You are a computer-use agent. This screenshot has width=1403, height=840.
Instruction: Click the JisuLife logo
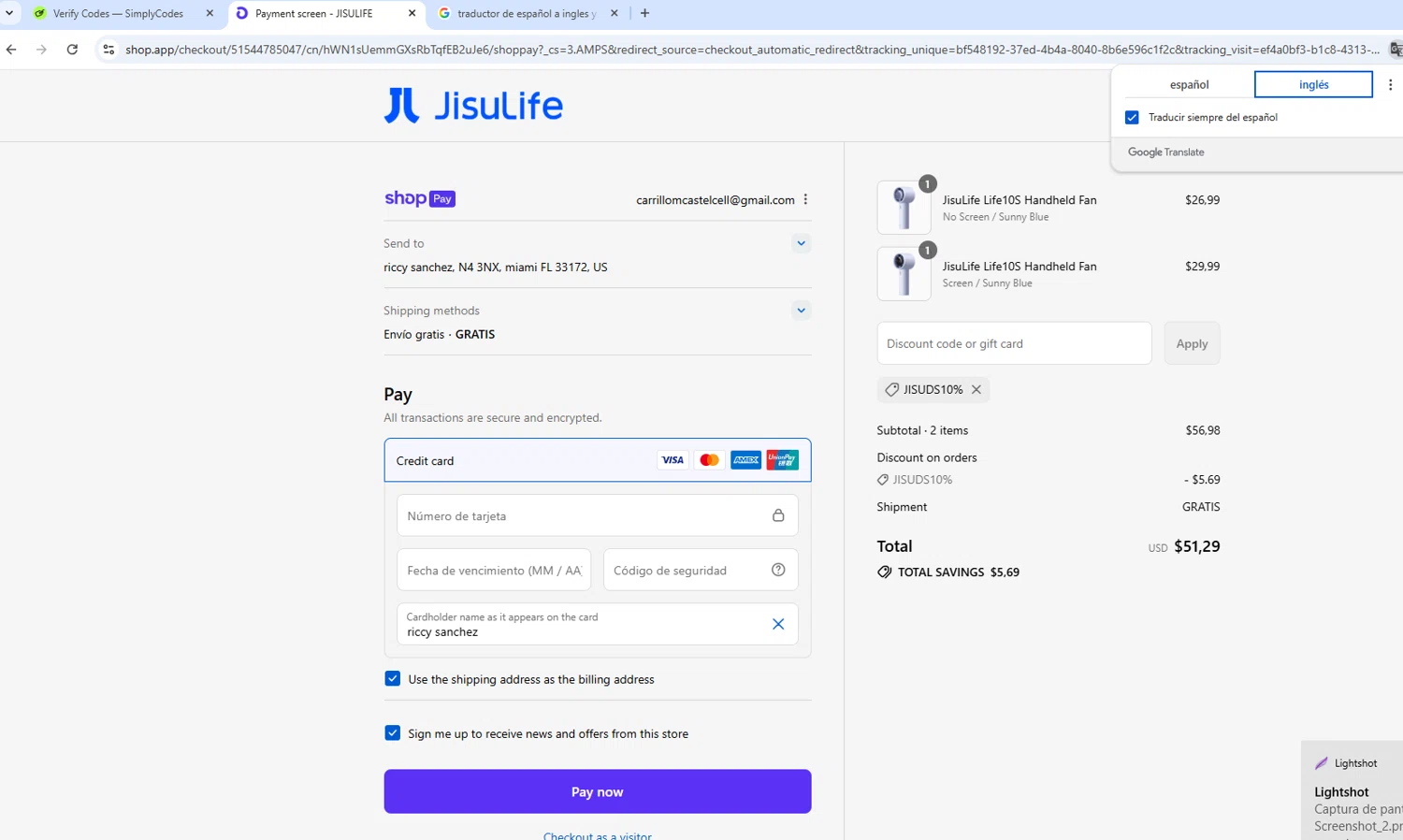tap(473, 105)
